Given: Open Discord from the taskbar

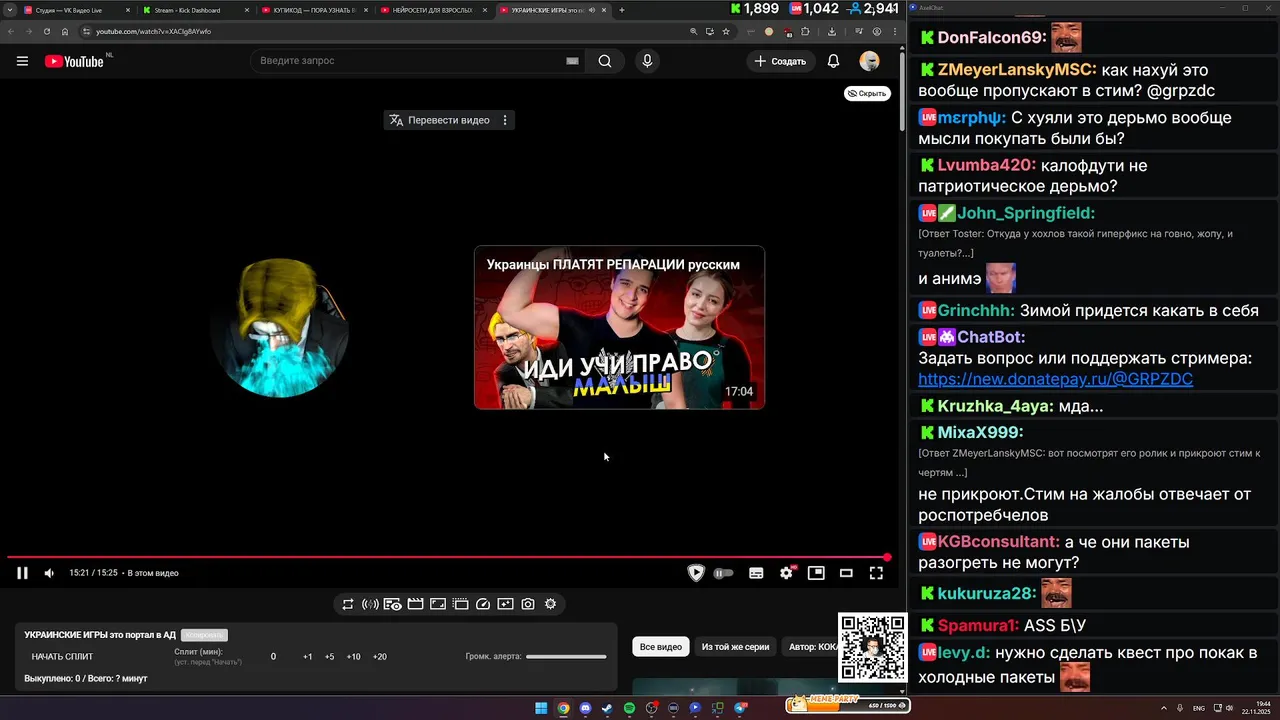Looking at the screenshot, I should click(x=585, y=708).
